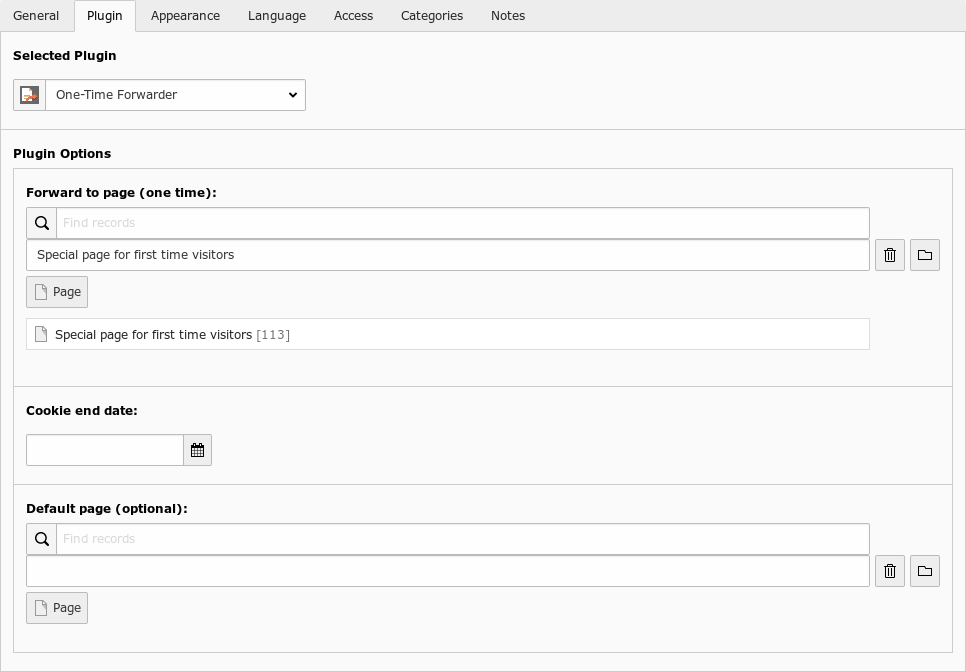966x672 pixels.
Task: Click Page button under Forward to page
Action: pos(57,292)
